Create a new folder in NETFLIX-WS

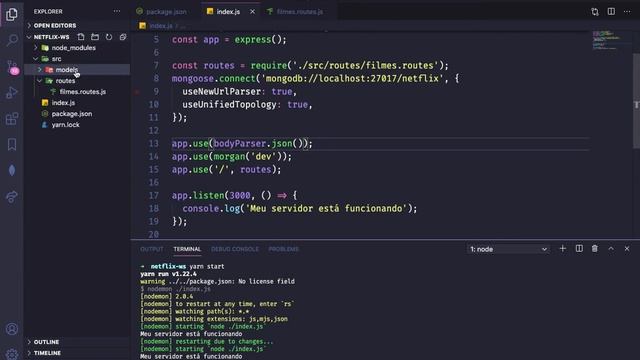click(95, 37)
